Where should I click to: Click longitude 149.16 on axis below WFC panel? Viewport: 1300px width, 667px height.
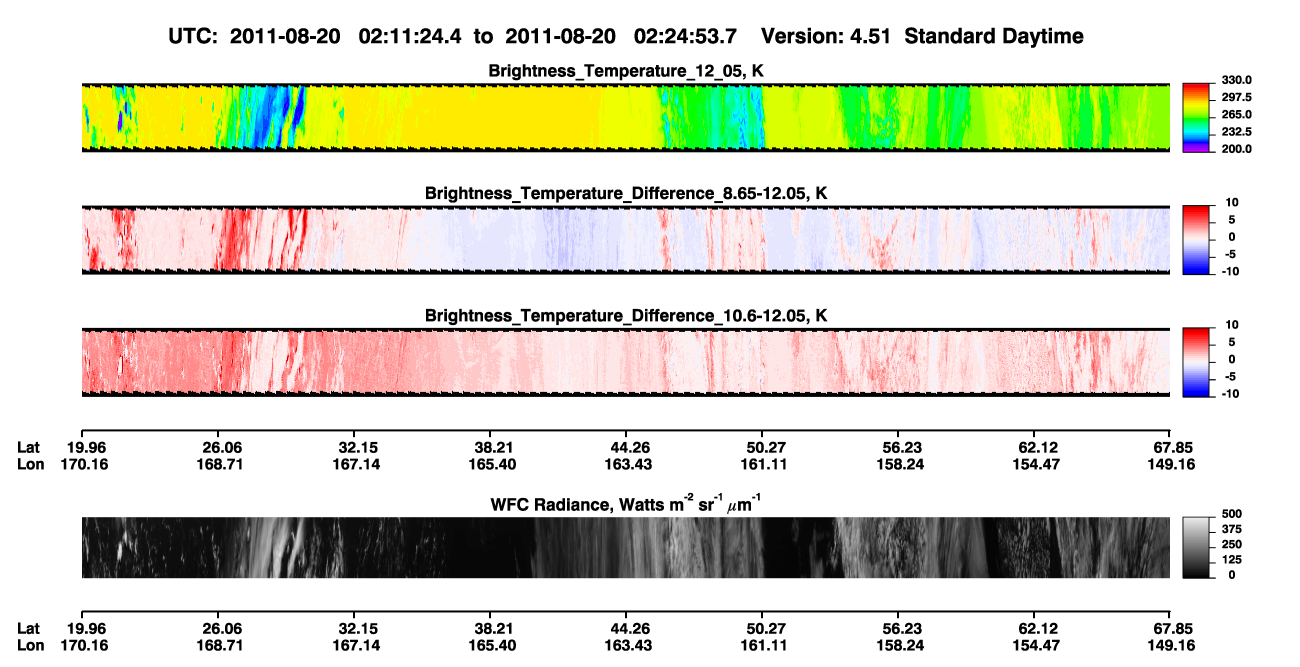pos(1173,647)
